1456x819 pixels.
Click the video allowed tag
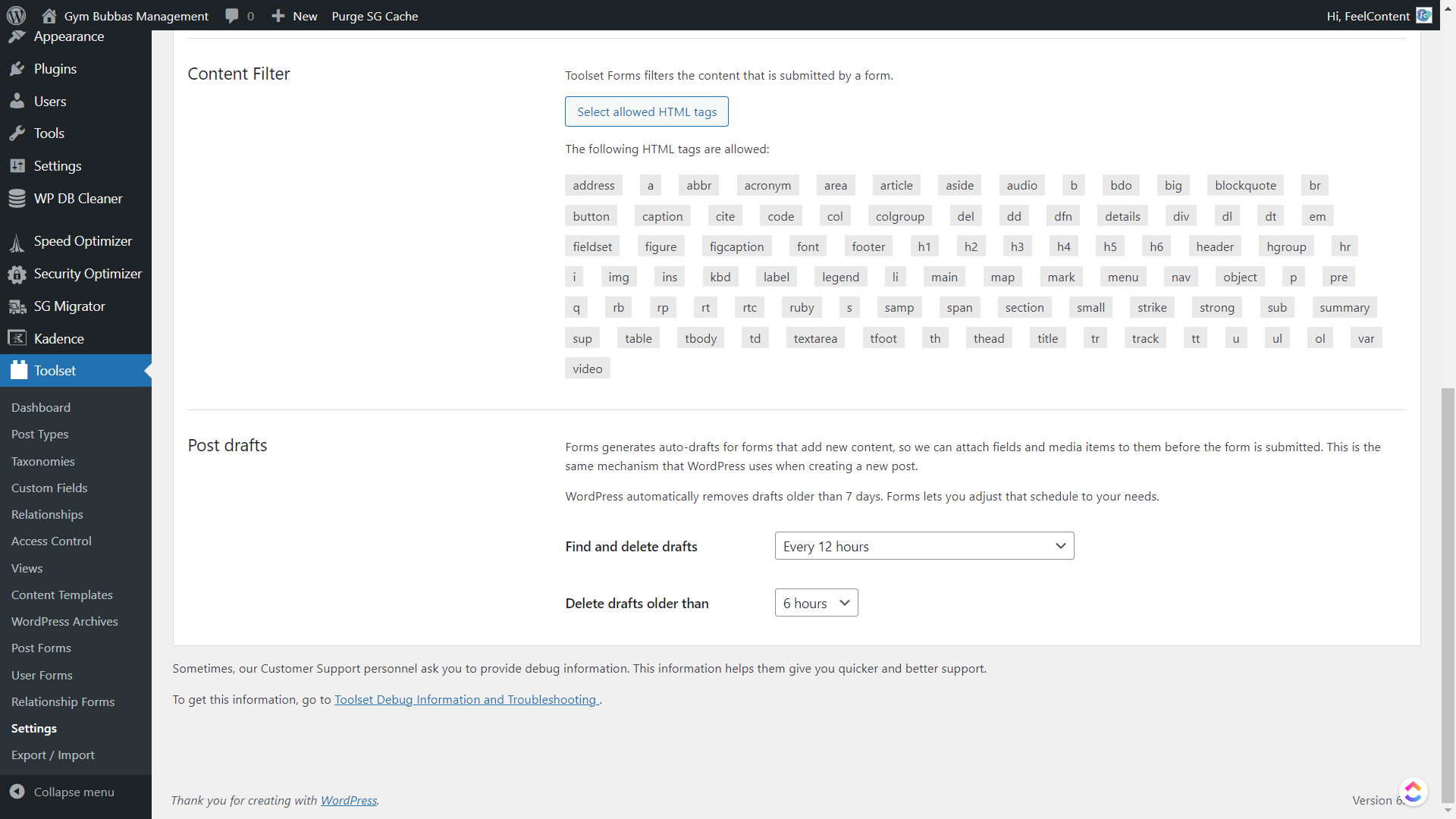tap(588, 369)
